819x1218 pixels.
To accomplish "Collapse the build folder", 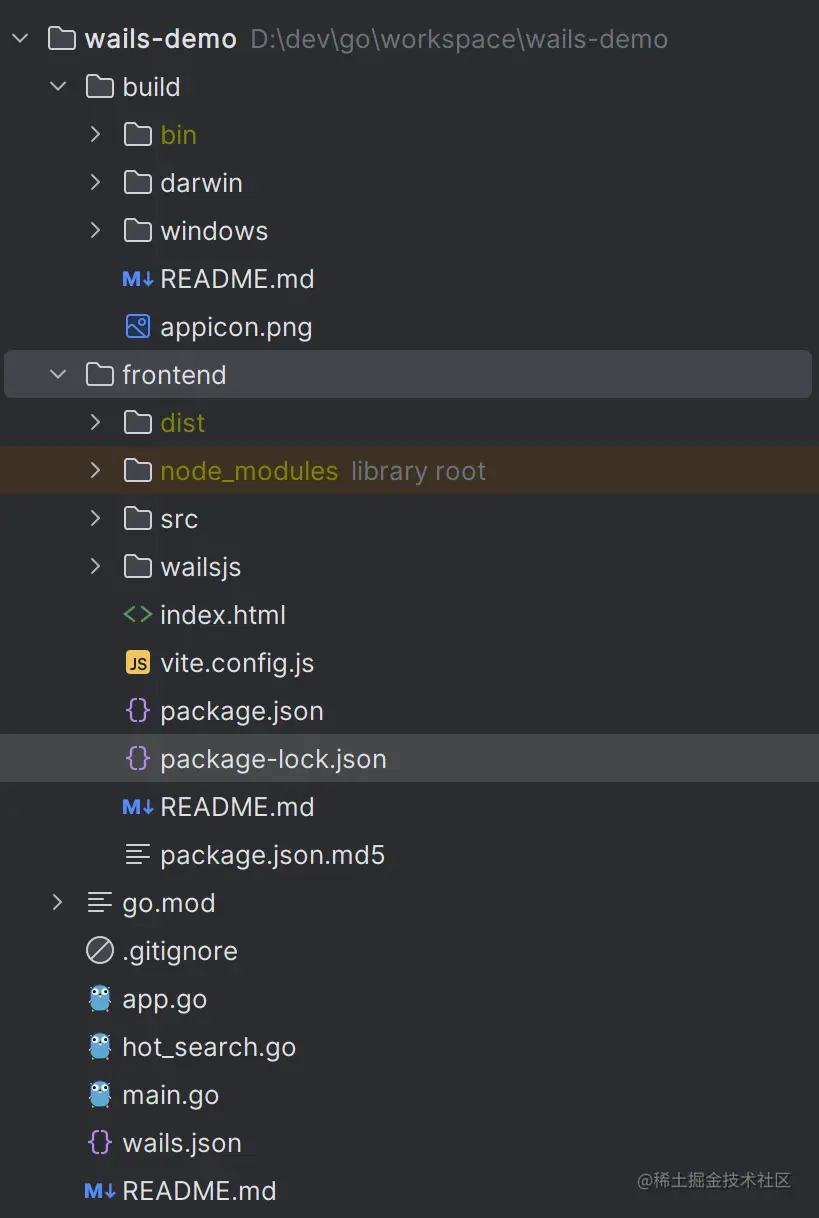I will pyautogui.click(x=58, y=87).
